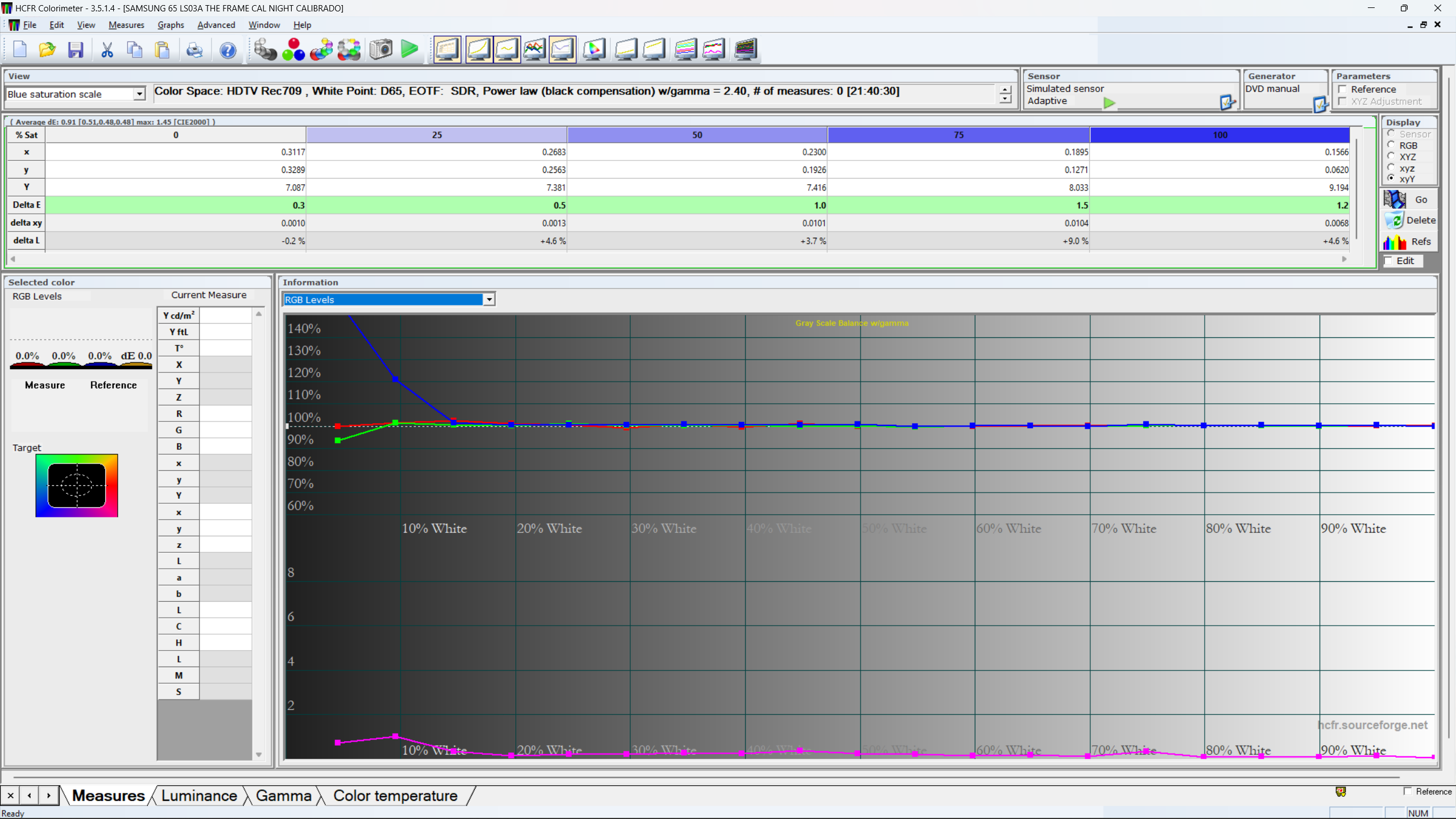The width and height of the screenshot is (1456, 819).
Task: Expand the RGB Levels information dropdown
Action: pyautogui.click(x=489, y=300)
